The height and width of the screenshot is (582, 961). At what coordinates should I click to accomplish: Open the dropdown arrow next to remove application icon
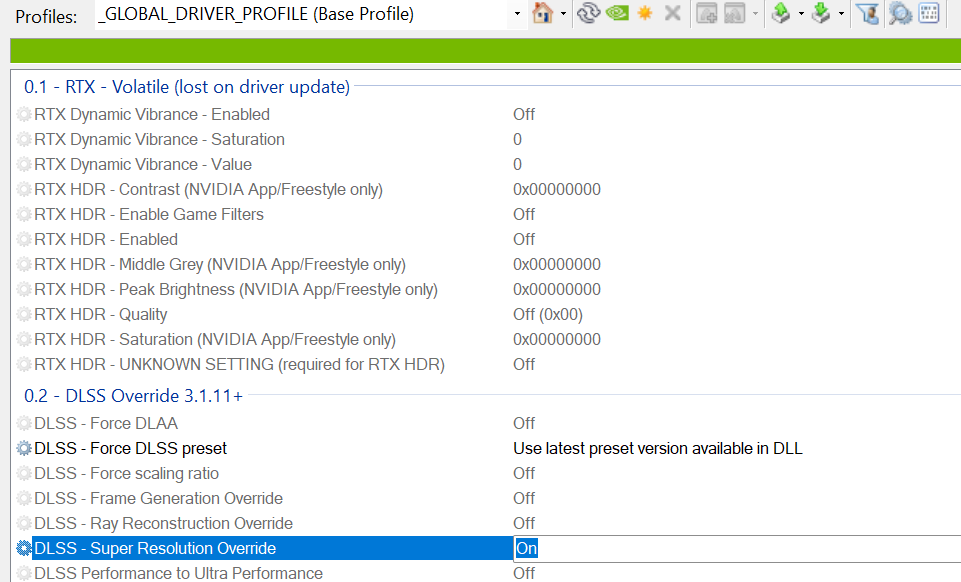point(755,13)
